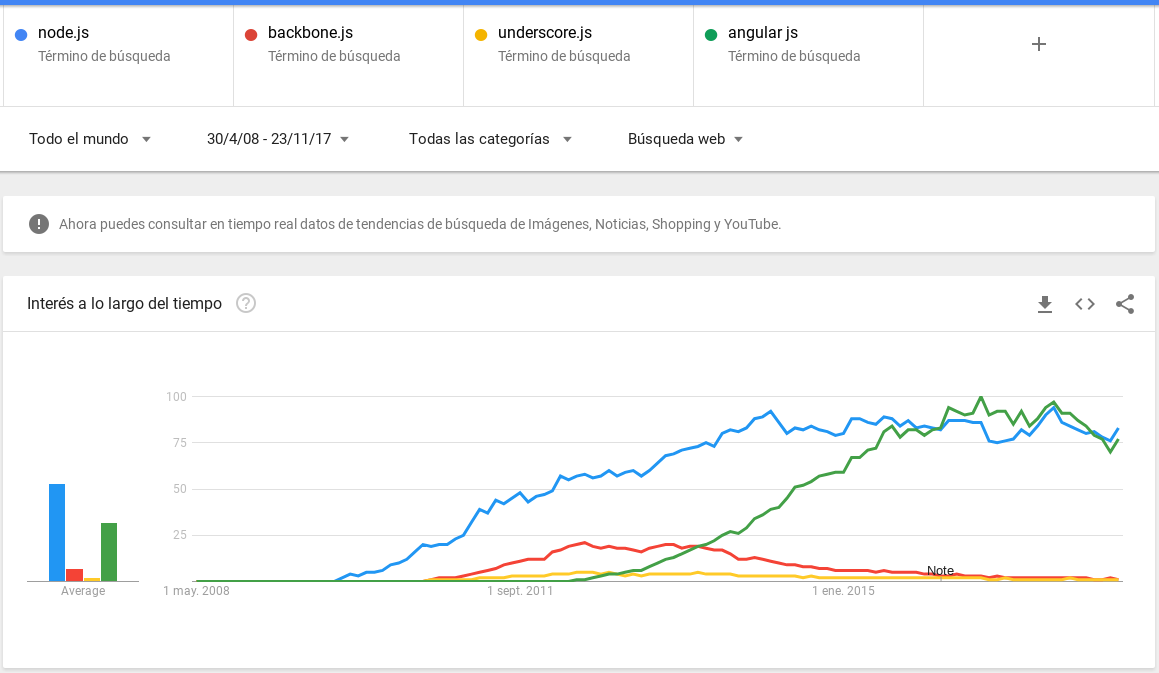1159x673 pixels.
Task: Expand the Búsqueda web search type dropdown
Action: coord(685,139)
